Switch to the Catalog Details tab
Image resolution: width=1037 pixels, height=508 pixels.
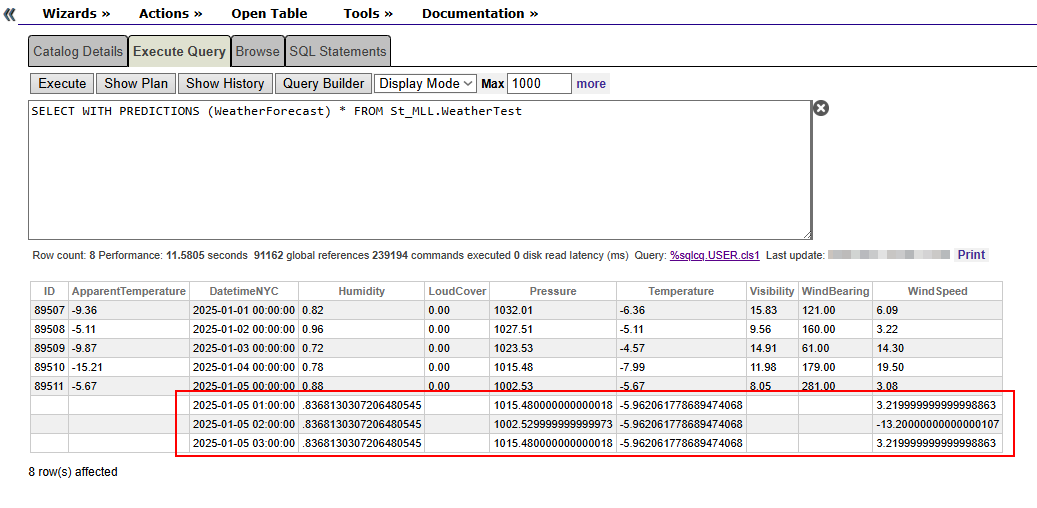point(78,52)
